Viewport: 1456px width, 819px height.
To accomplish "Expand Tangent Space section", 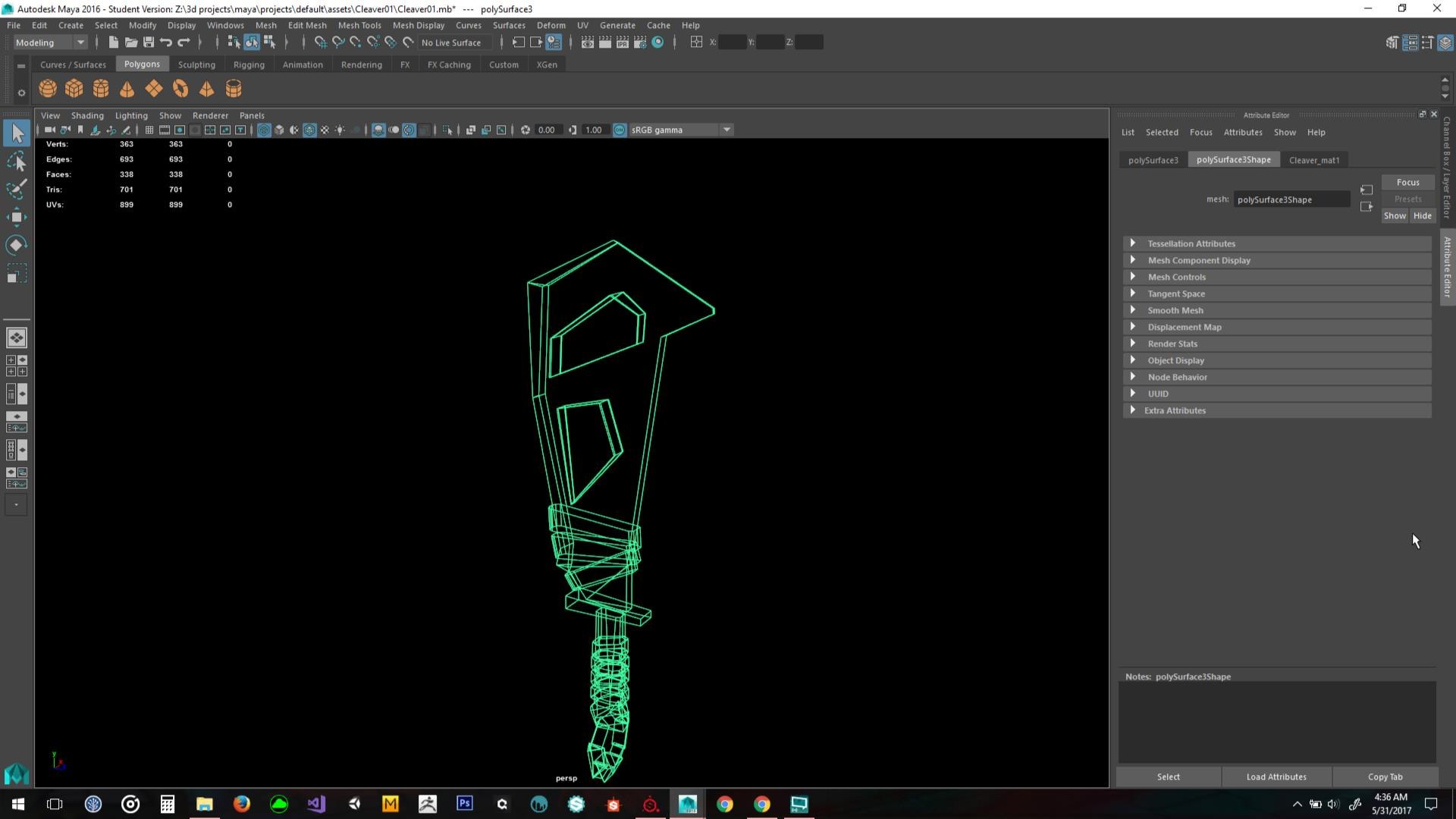I will [x=1277, y=293].
